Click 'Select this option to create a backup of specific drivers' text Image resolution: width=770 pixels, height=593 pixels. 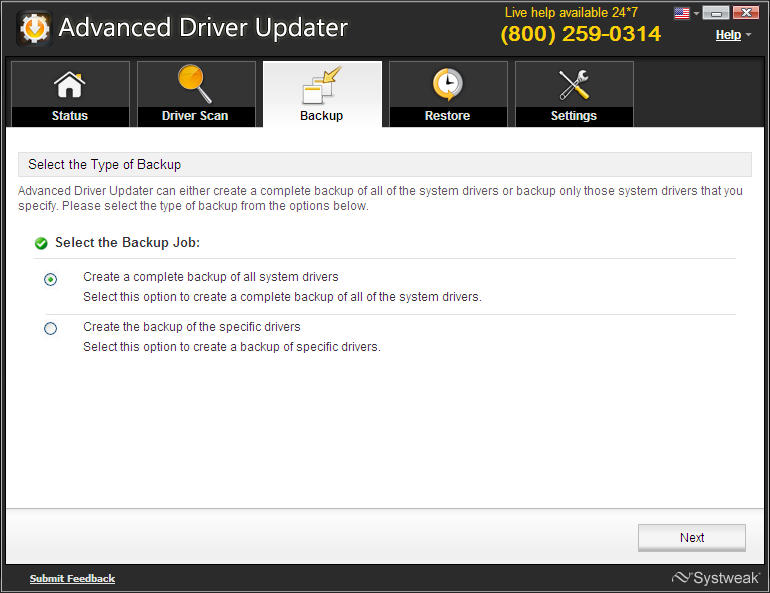232,347
